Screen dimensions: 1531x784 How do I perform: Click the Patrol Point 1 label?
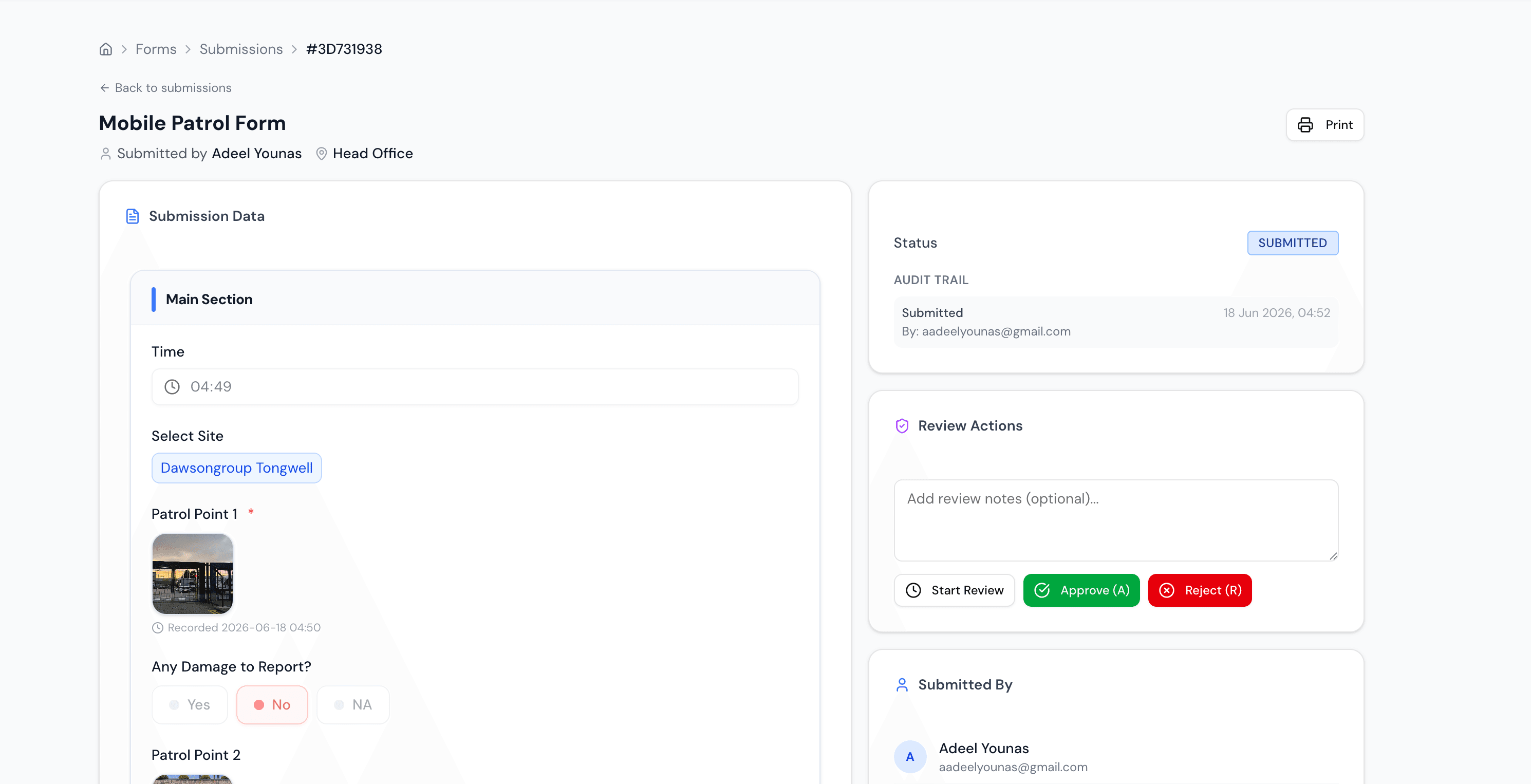pyautogui.click(x=194, y=514)
